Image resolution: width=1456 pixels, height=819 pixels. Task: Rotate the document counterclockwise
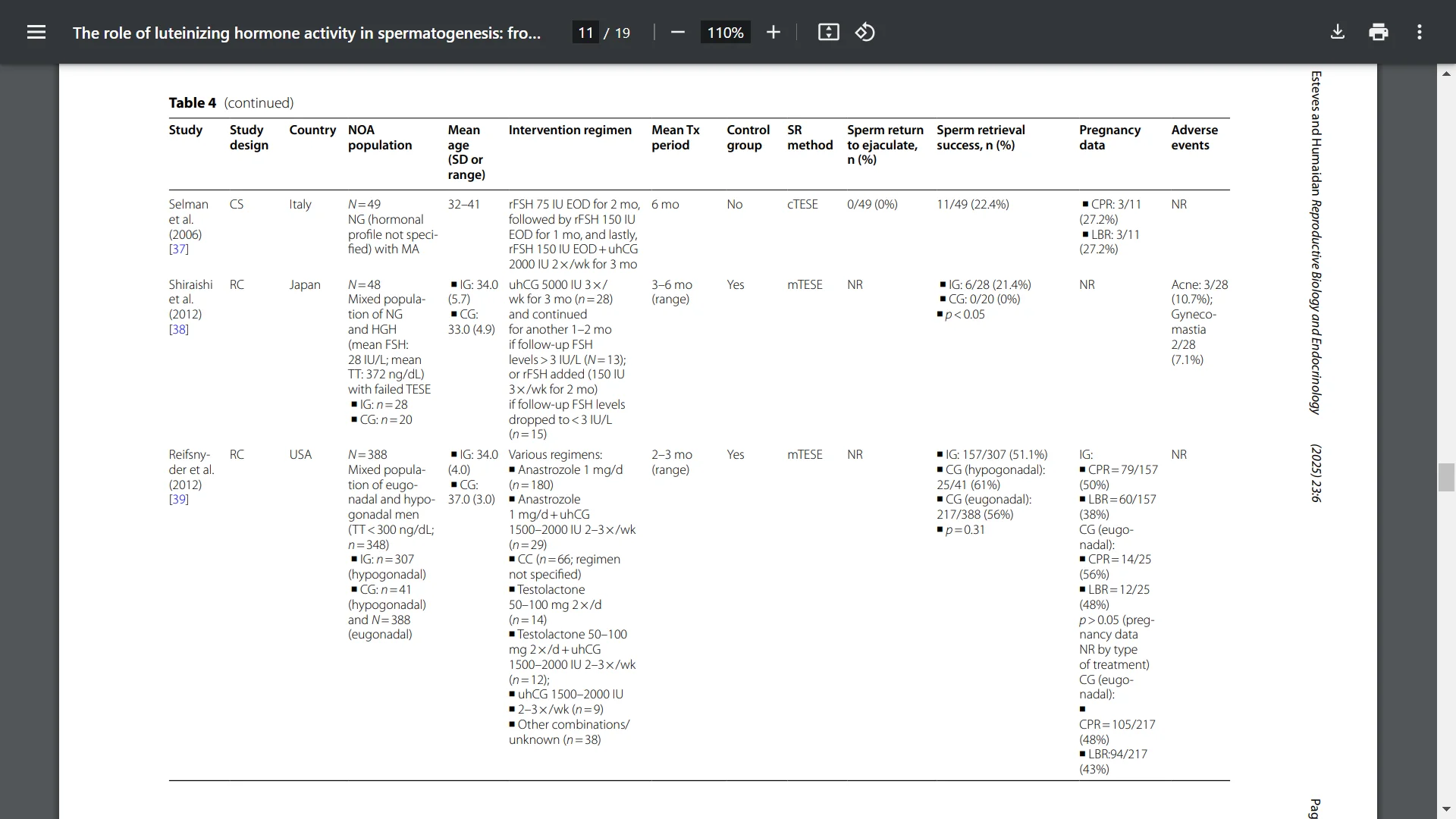[x=865, y=32]
